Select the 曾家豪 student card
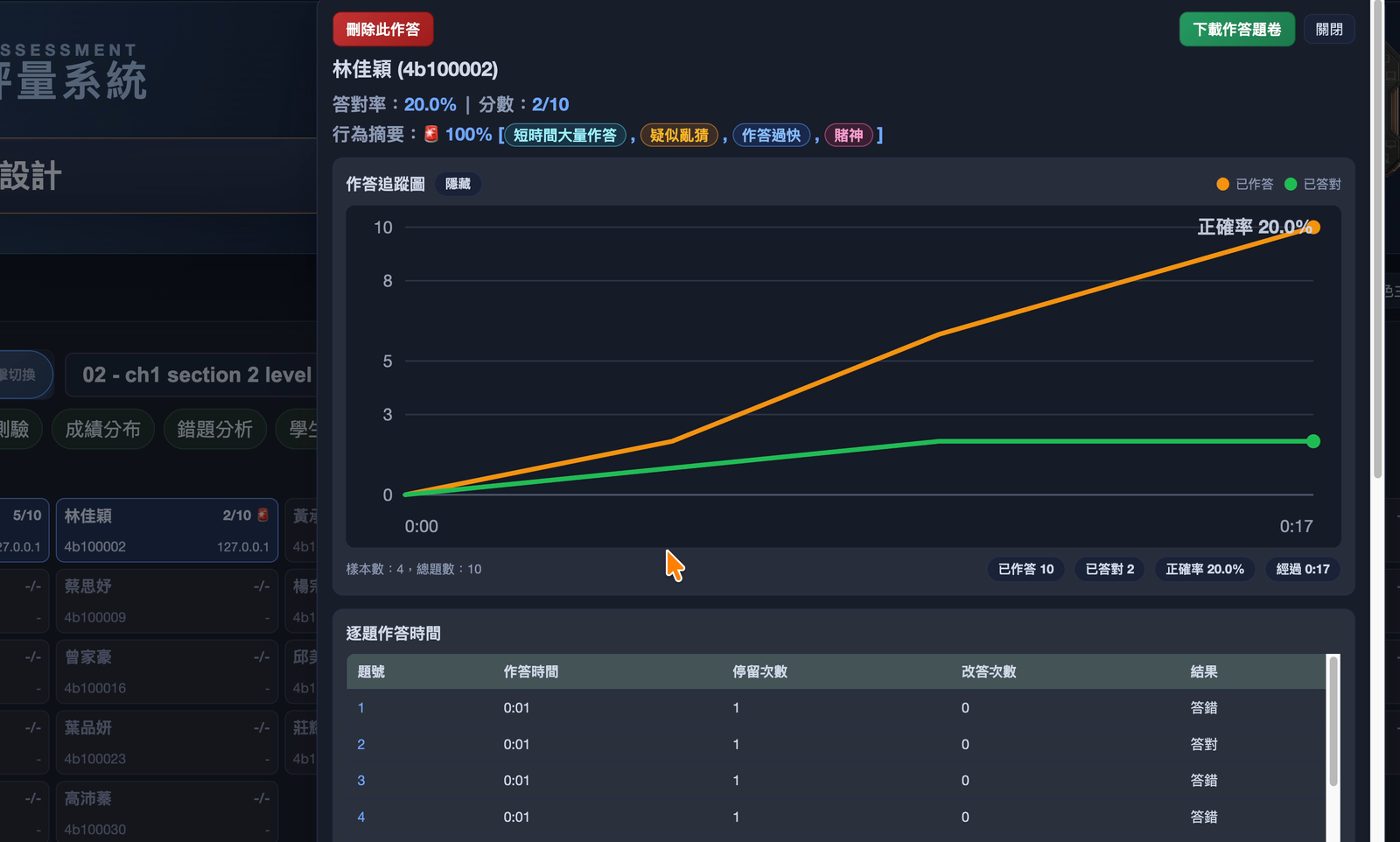Screen dimensions: 1400x842 167,672
